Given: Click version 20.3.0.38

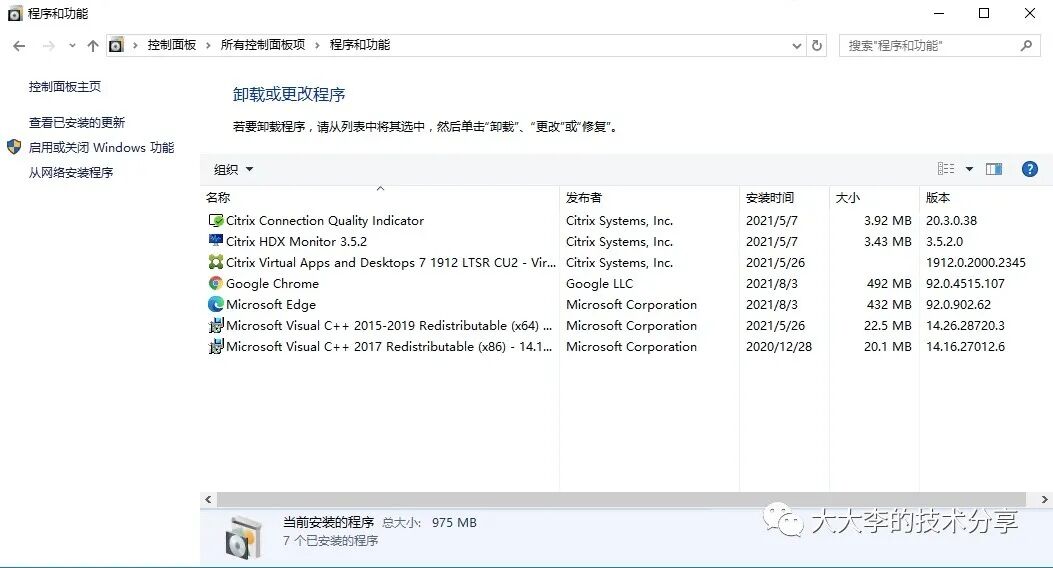Looking at the screenshot, I should coord(951,220).
